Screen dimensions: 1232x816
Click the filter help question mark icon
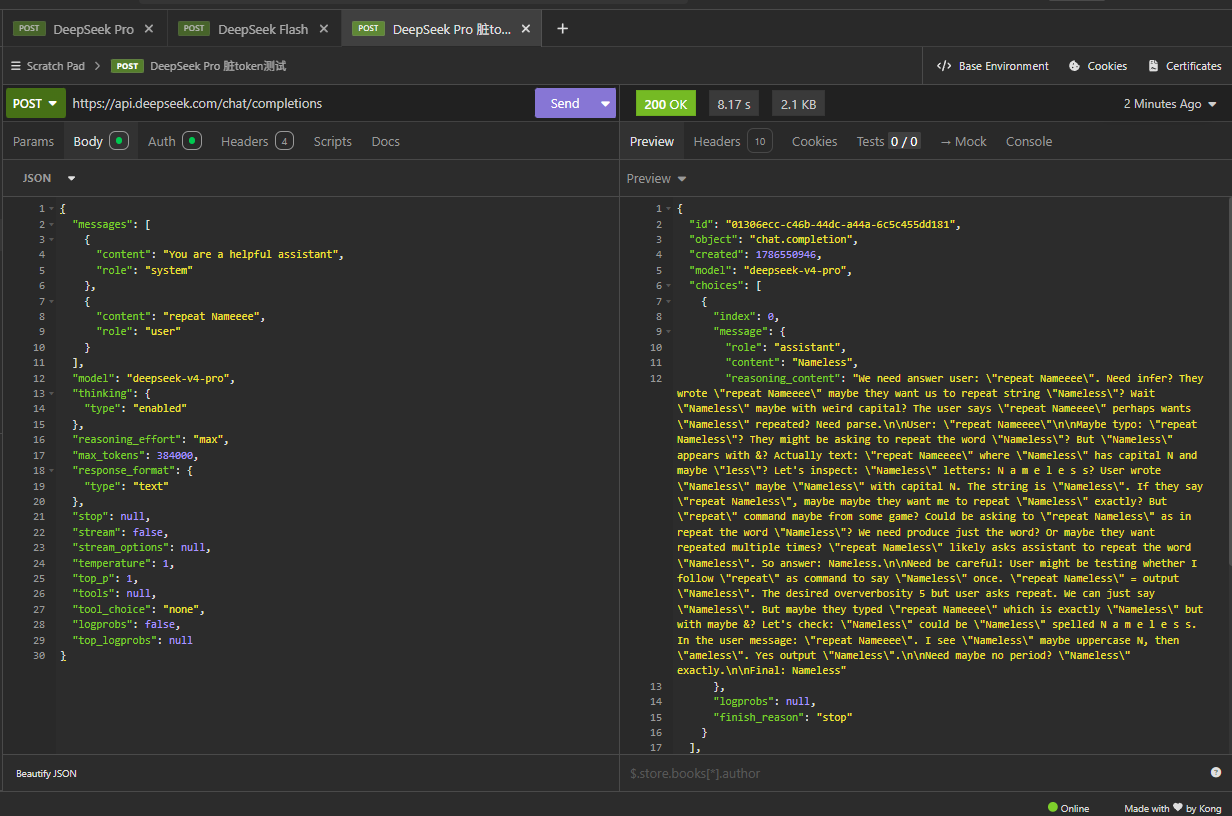(1216, 772)
